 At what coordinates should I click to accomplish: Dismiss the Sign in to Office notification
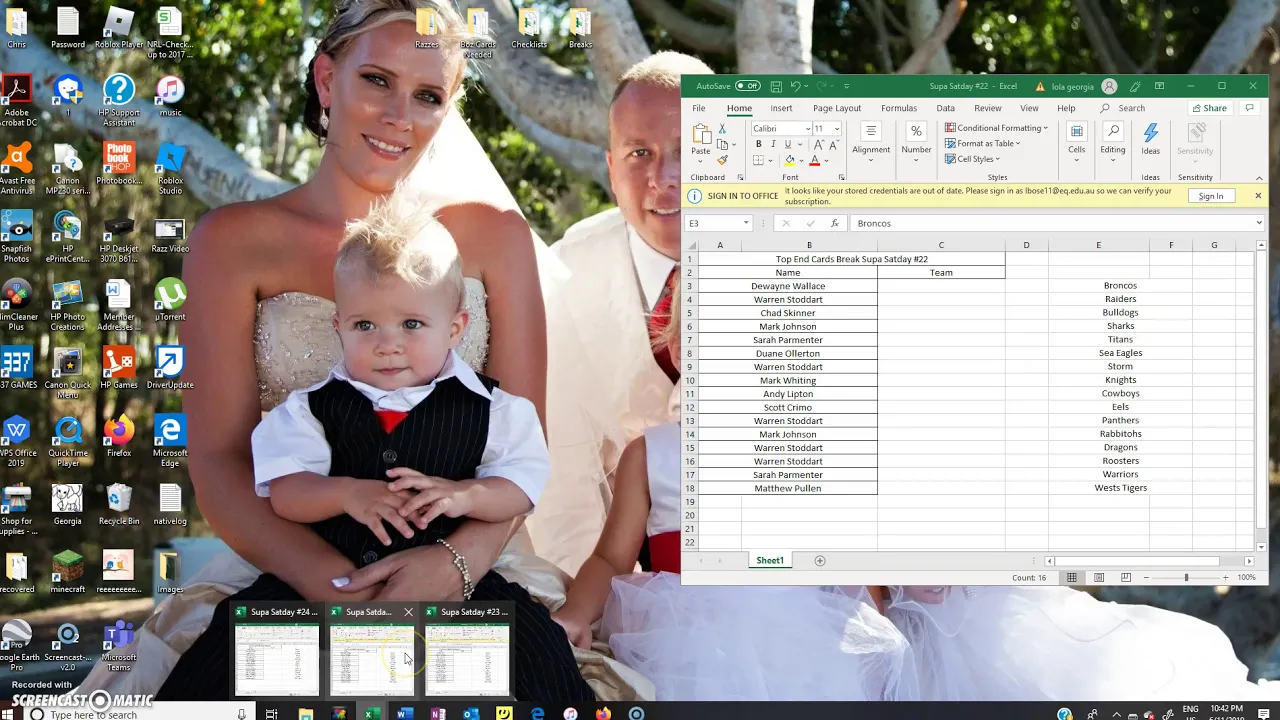[1258, 196]
